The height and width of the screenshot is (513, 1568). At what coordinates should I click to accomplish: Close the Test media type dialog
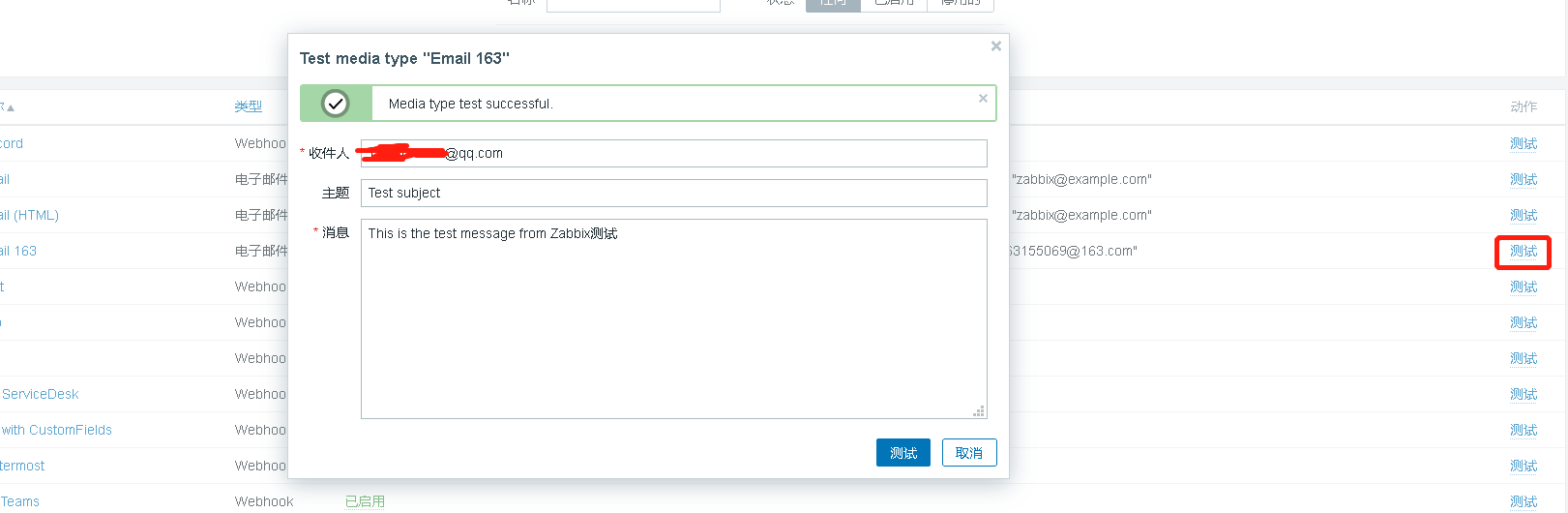click(995, 46)
